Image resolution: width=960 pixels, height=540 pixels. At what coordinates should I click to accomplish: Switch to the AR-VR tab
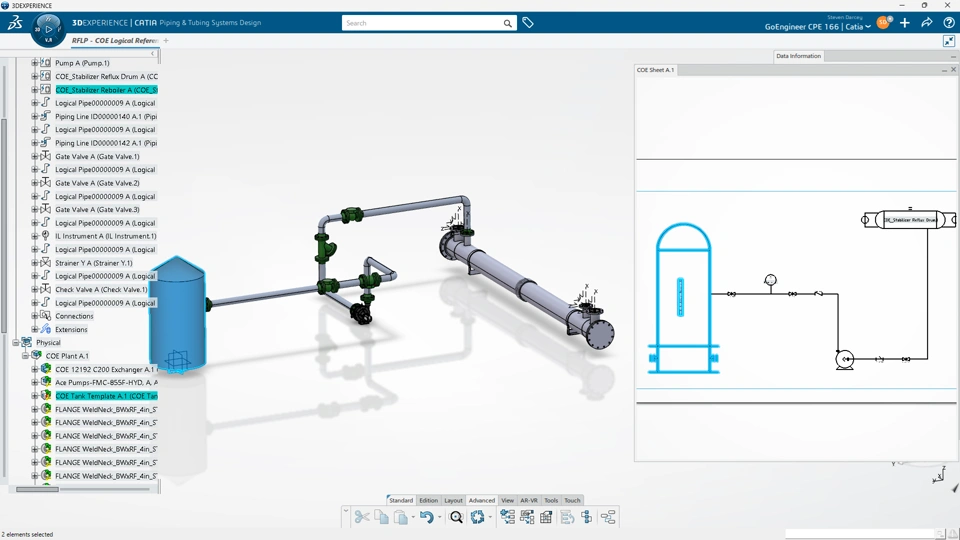[x=529, y=500]
